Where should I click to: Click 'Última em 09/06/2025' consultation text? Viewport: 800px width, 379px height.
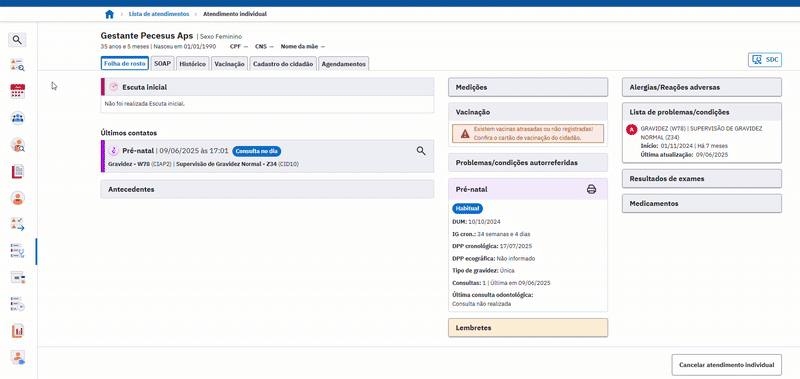point(520,283)
